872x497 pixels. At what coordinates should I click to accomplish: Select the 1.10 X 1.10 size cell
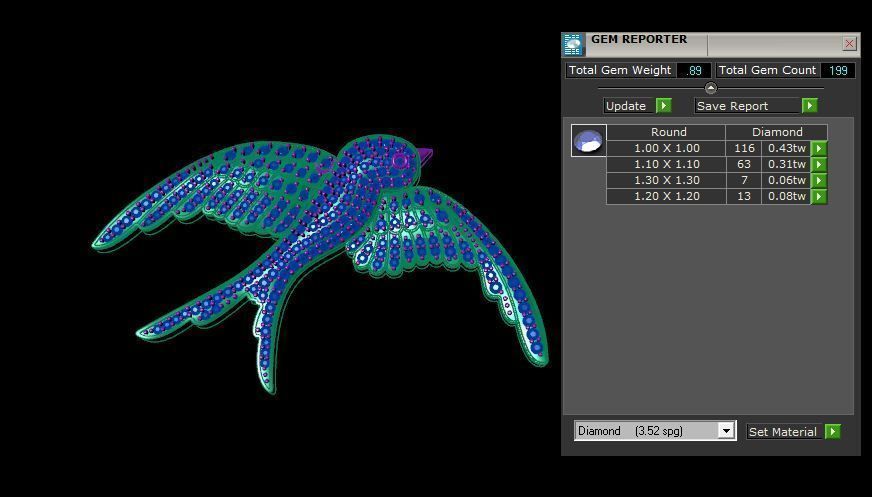tap(666, 165)
